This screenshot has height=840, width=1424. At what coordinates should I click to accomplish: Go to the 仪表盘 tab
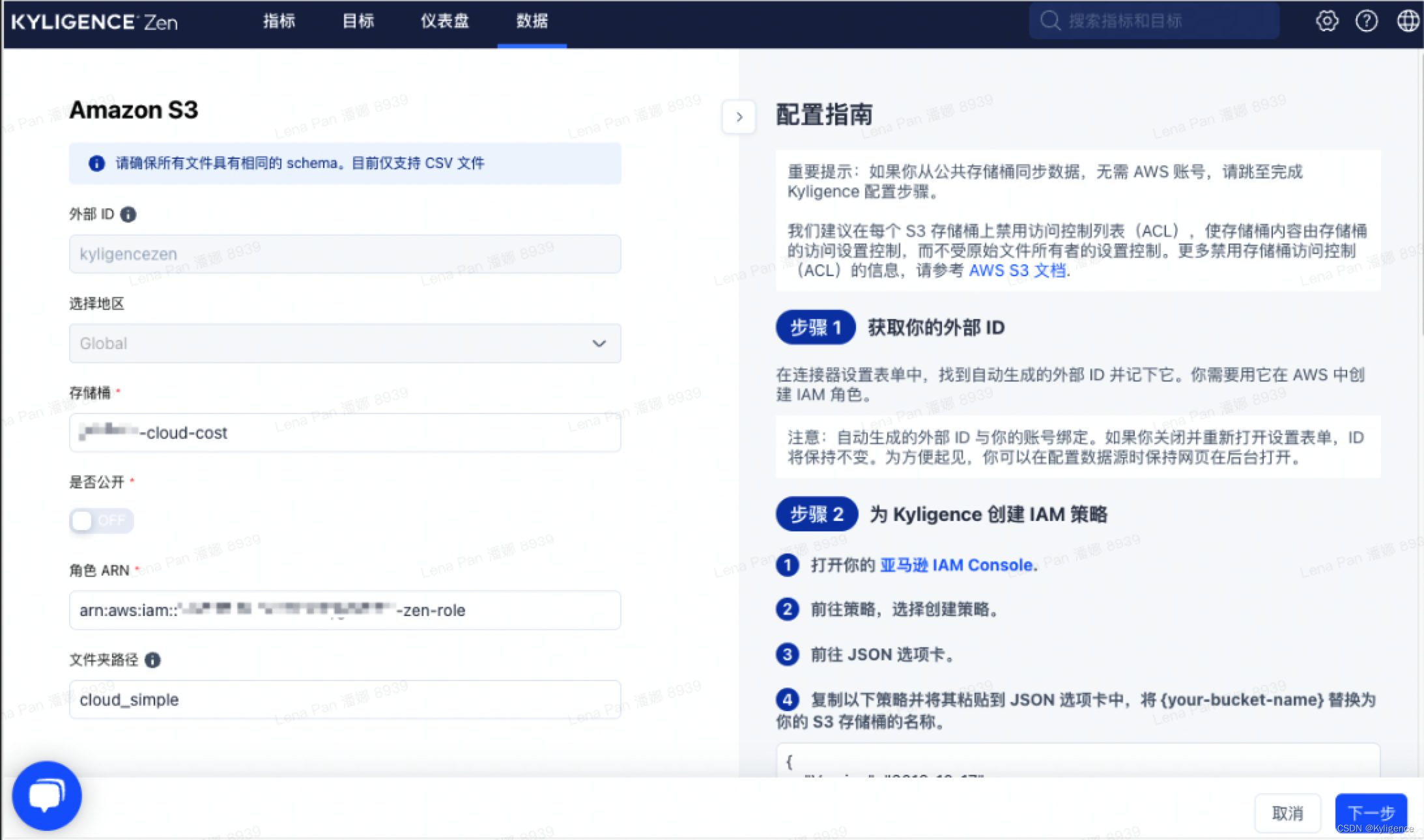(x=444, y=21)
